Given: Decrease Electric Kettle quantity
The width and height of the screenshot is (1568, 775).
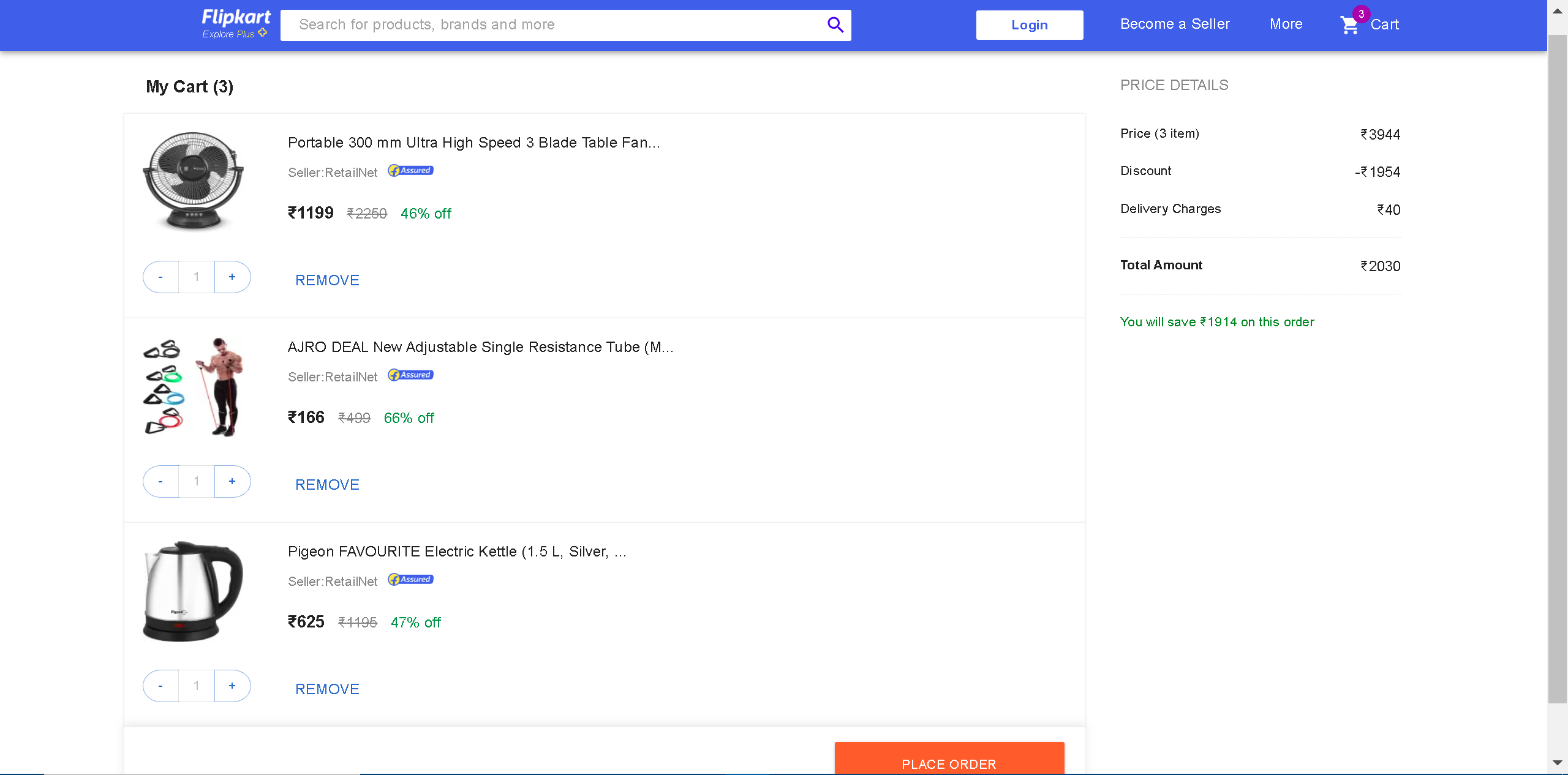Looking at the screenshot, I should tap(160, 686).
